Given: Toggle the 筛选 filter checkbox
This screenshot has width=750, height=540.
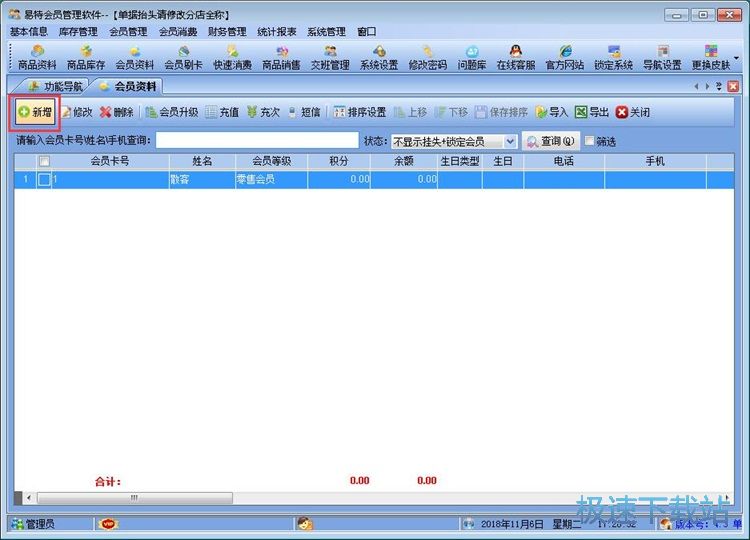Looking at the screenshot, I should (589, 141).
